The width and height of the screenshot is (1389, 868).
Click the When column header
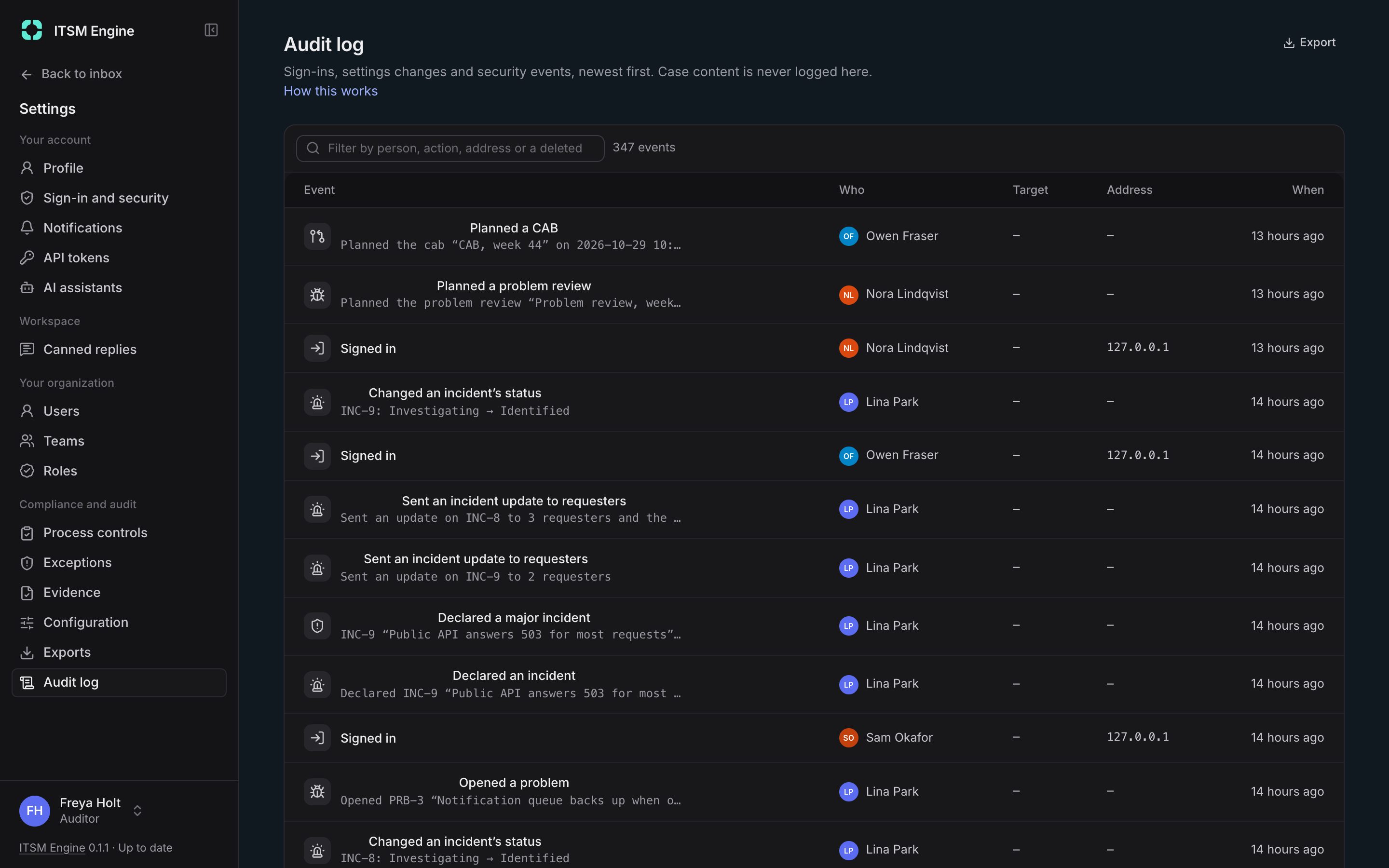(1307, 190)
